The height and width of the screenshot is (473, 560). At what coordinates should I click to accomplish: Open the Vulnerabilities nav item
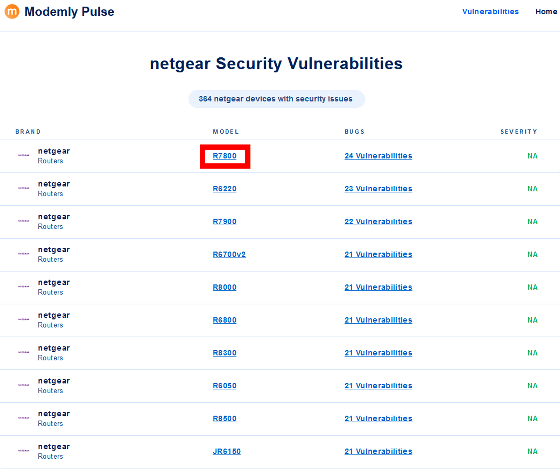(490, 11)
